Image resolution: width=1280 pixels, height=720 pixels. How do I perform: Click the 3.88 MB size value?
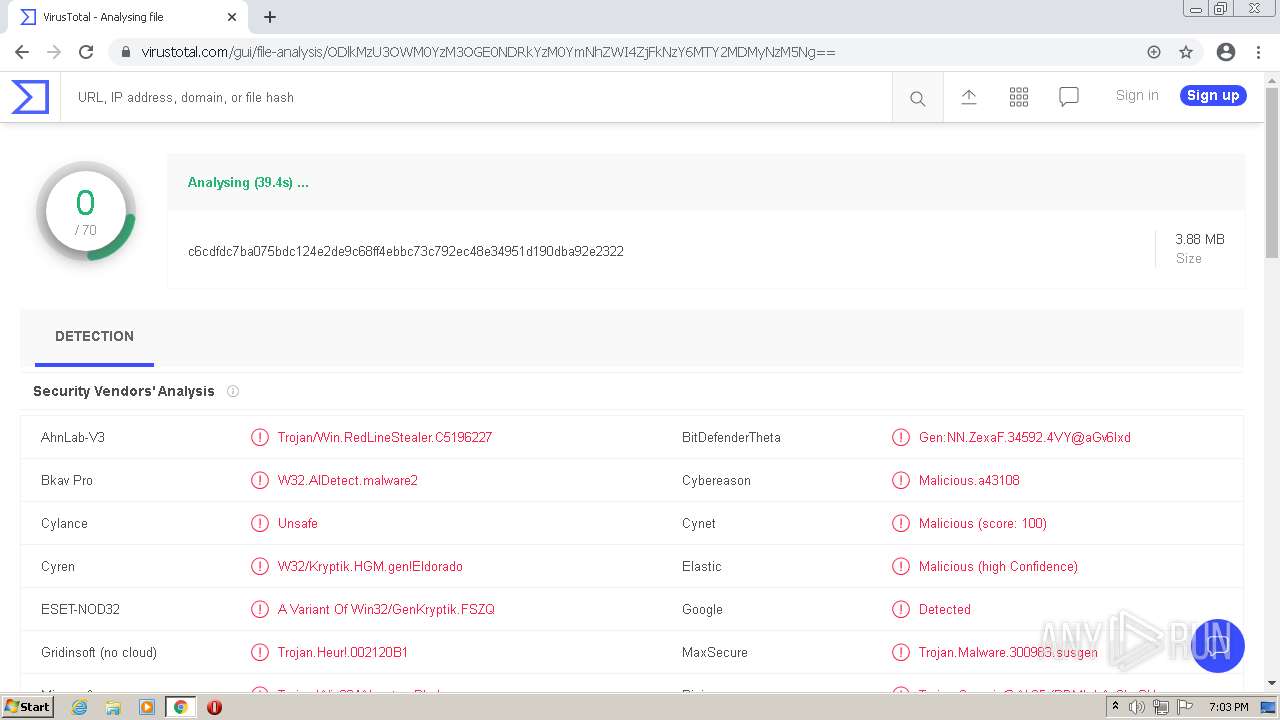pyautogui.click(x=1200, y=239)
